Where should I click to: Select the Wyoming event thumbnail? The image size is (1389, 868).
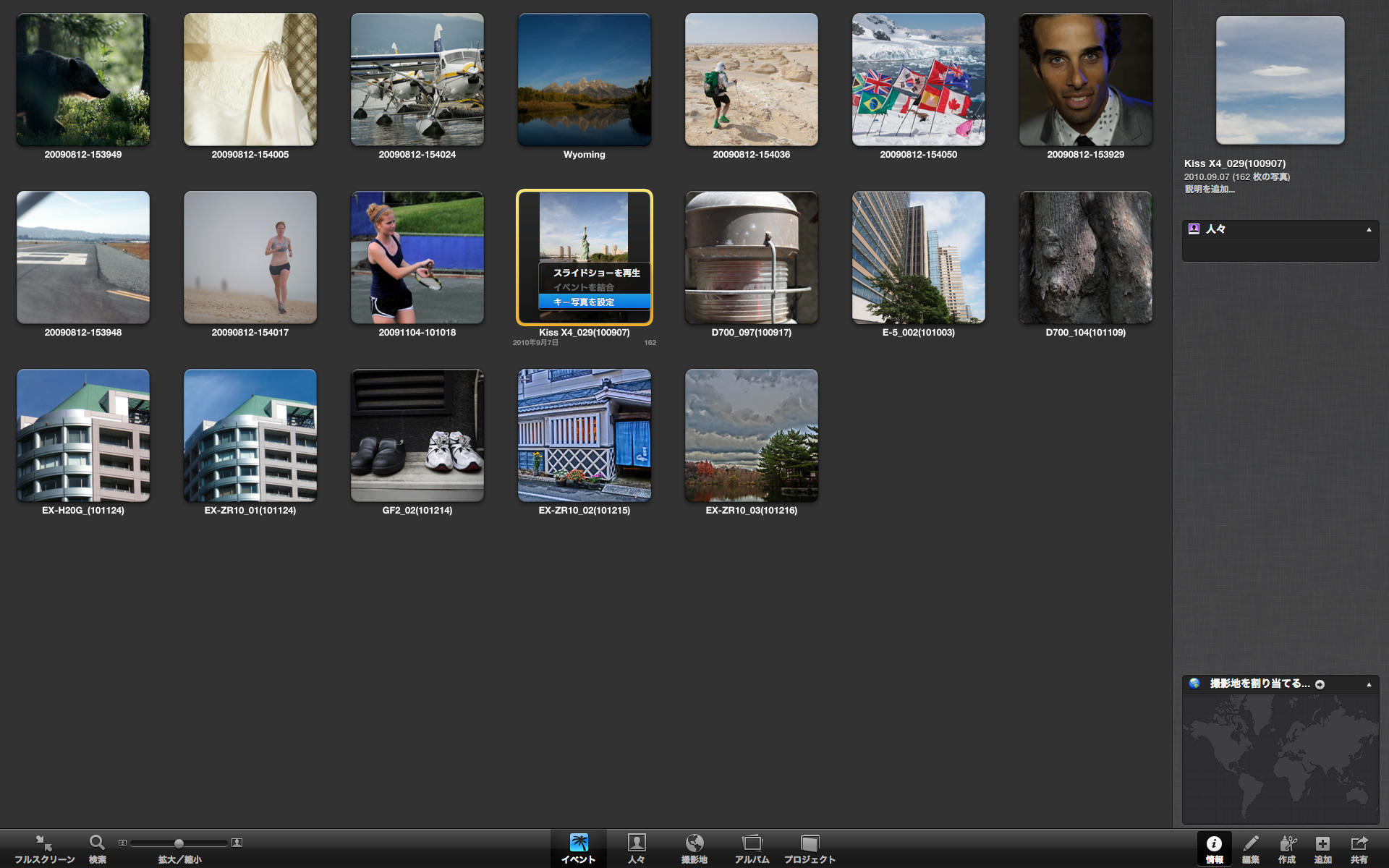(x=584, y=80)
